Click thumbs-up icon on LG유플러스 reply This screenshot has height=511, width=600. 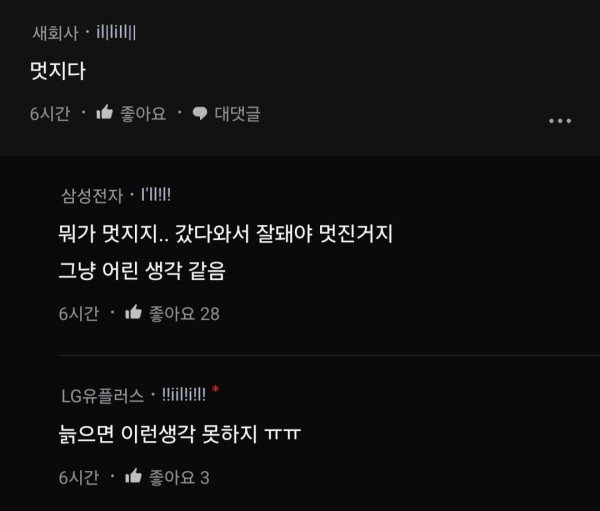point(134,476)
